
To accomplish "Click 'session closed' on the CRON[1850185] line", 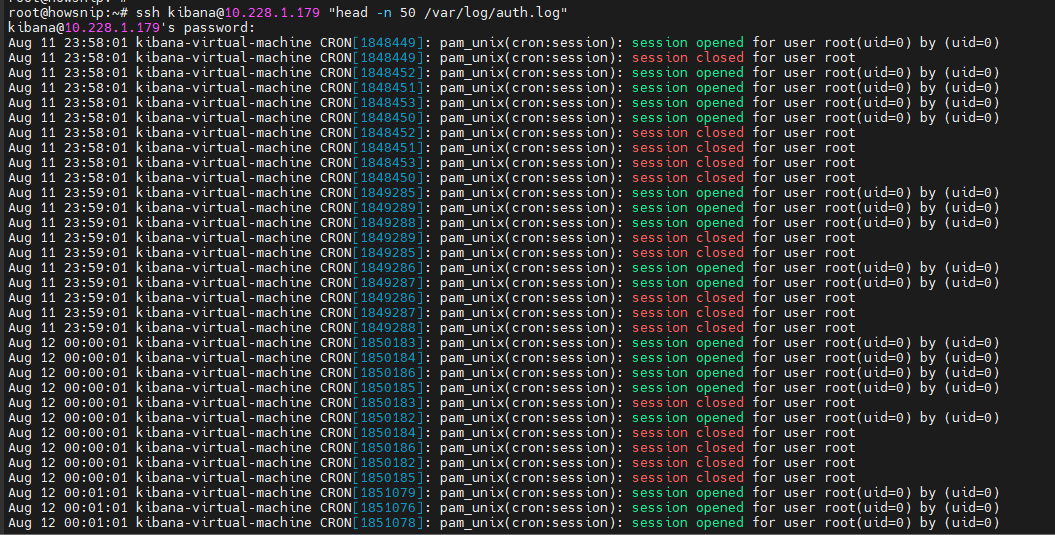I will point(688,478).
